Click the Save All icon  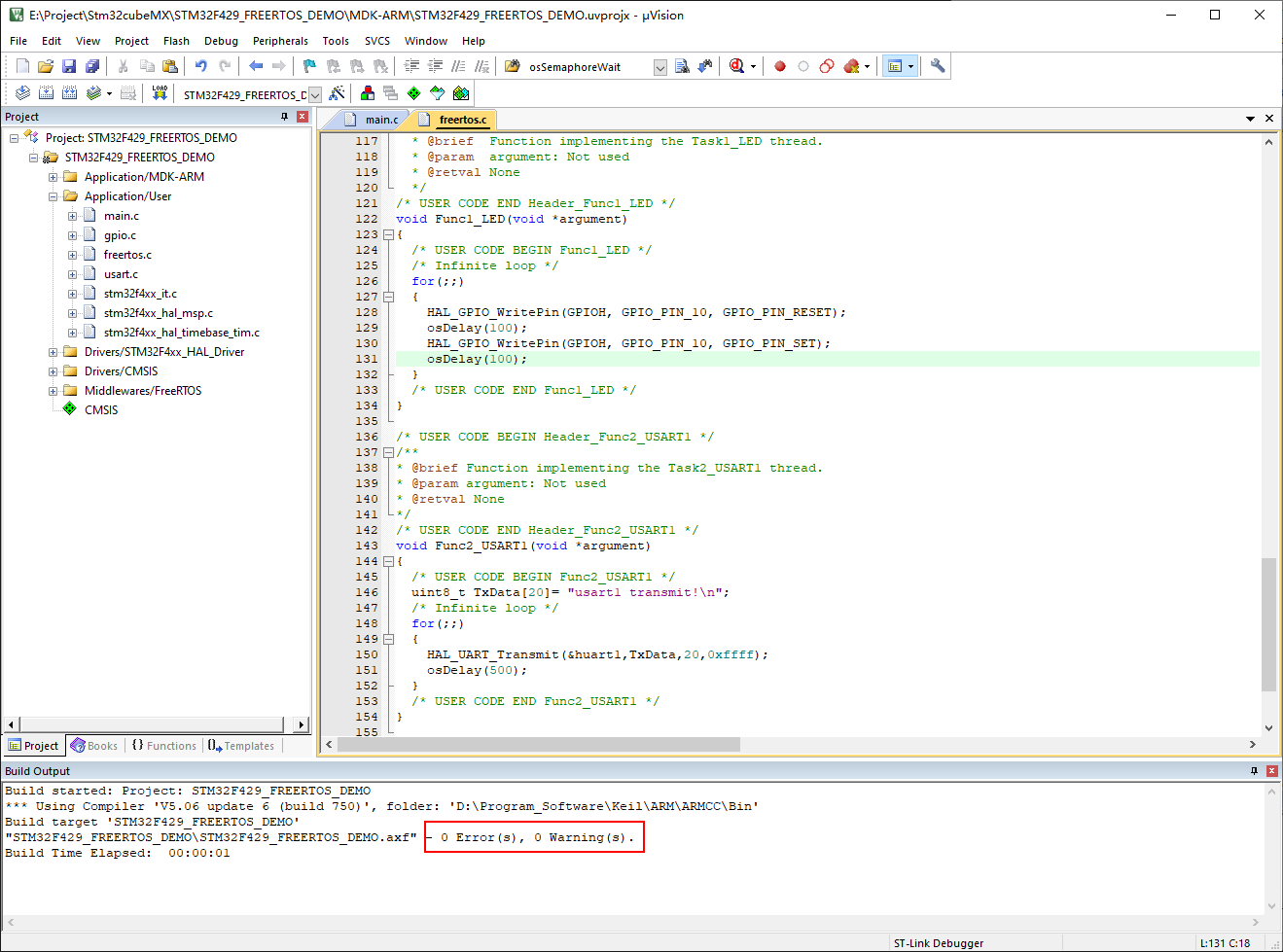pyautogui.click(x=92, y=66)
